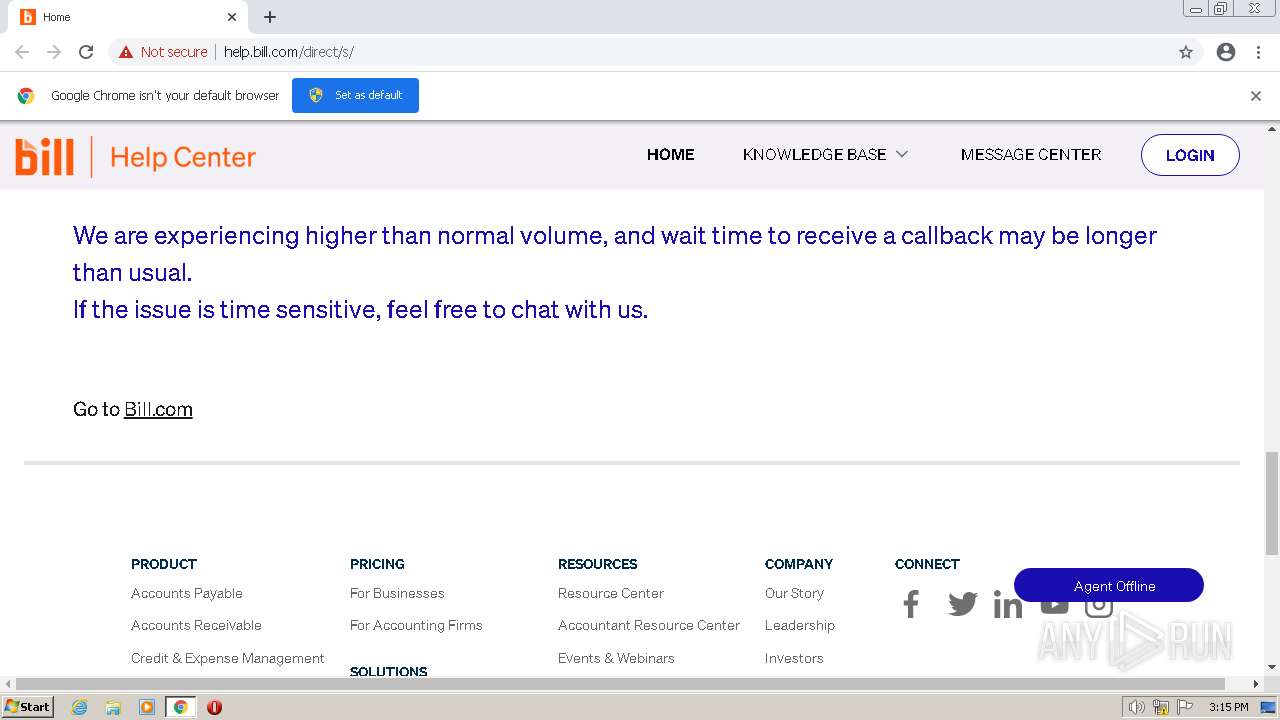Open For Businesses pricing link
This screenshot has height=720, width=1280.
point(397,593)
